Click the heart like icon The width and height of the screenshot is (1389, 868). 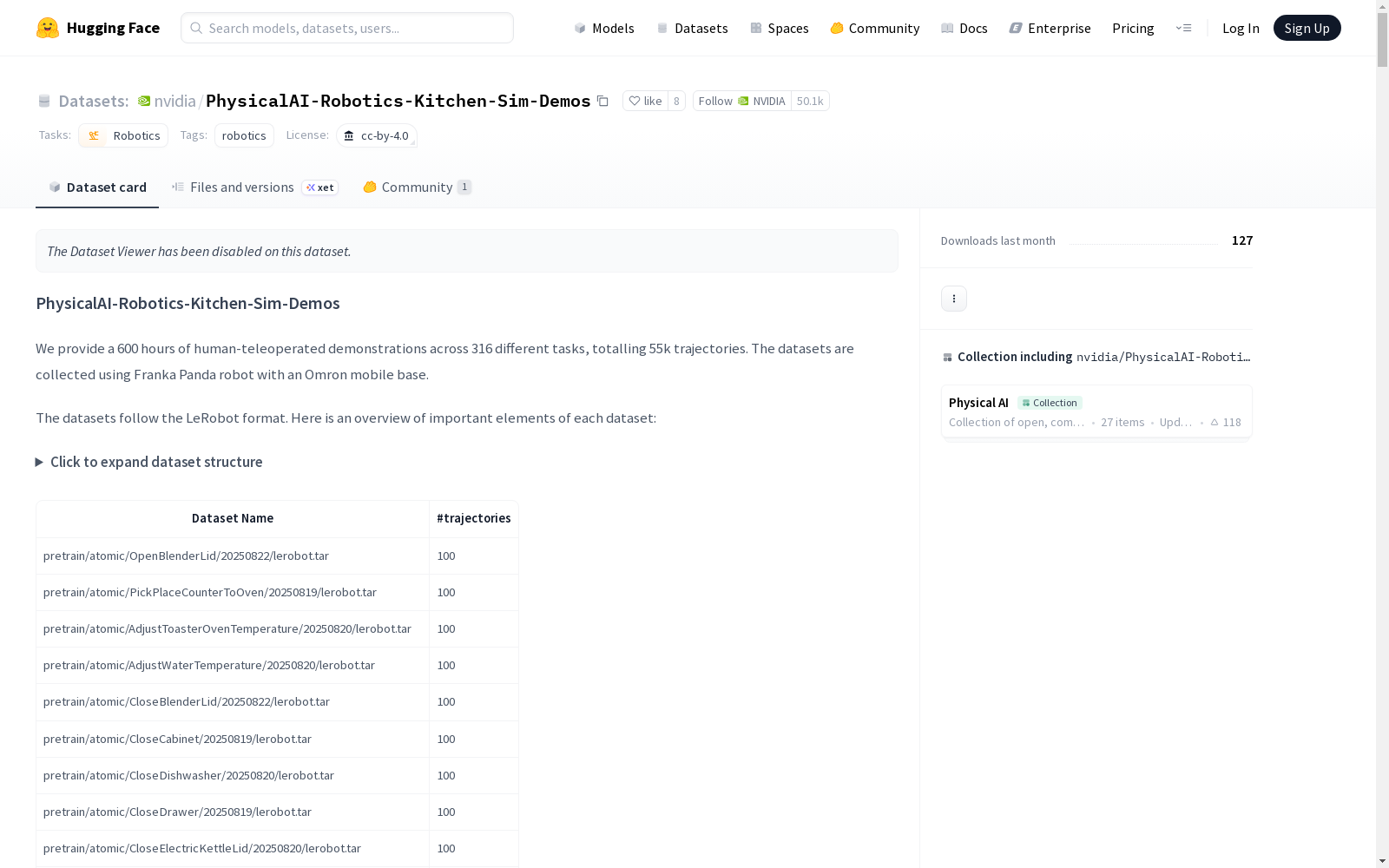pyautogui.click(x=635, y=101)
